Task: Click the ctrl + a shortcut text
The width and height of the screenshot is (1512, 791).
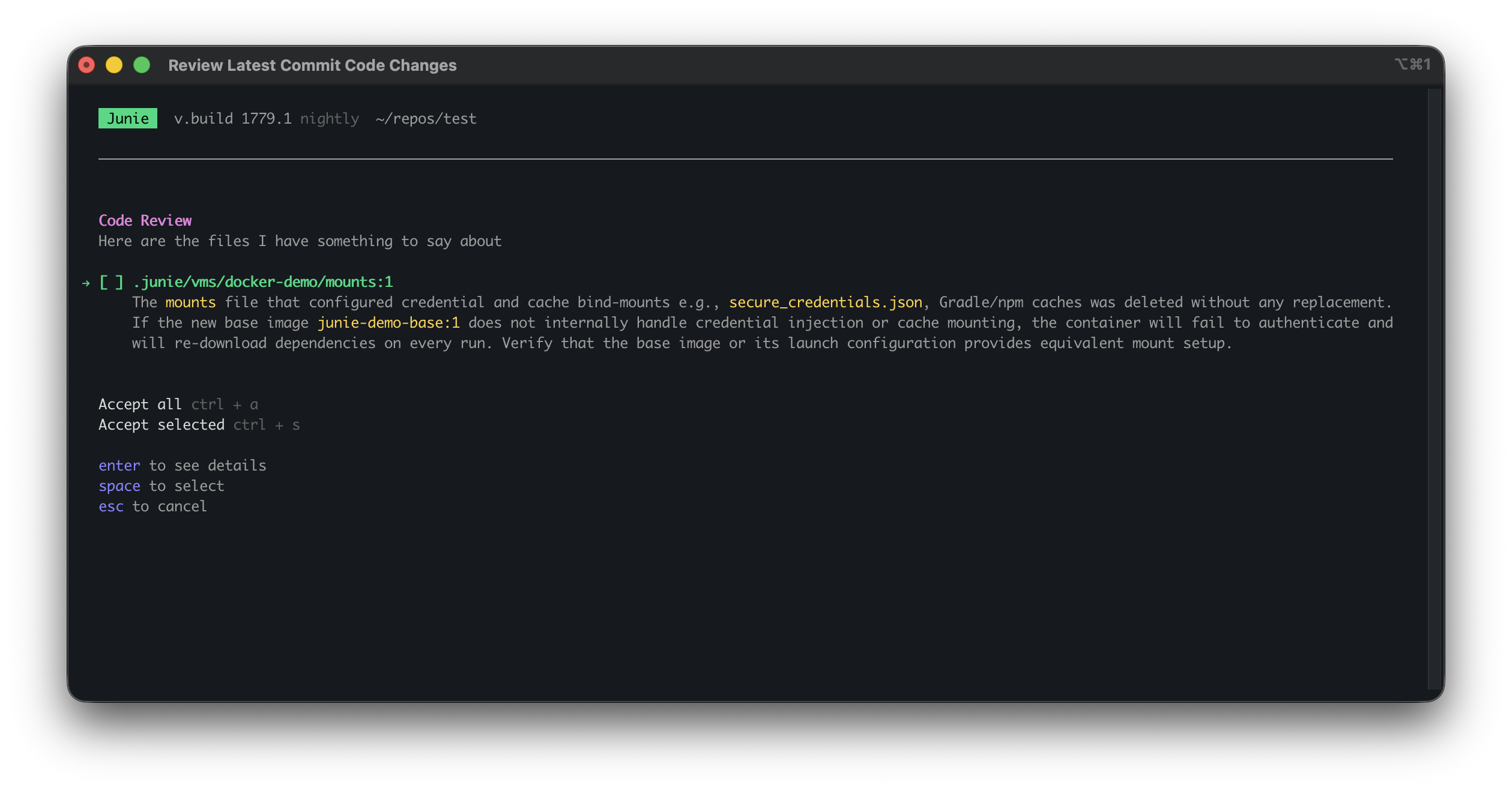Action: (x=225, y=405)
